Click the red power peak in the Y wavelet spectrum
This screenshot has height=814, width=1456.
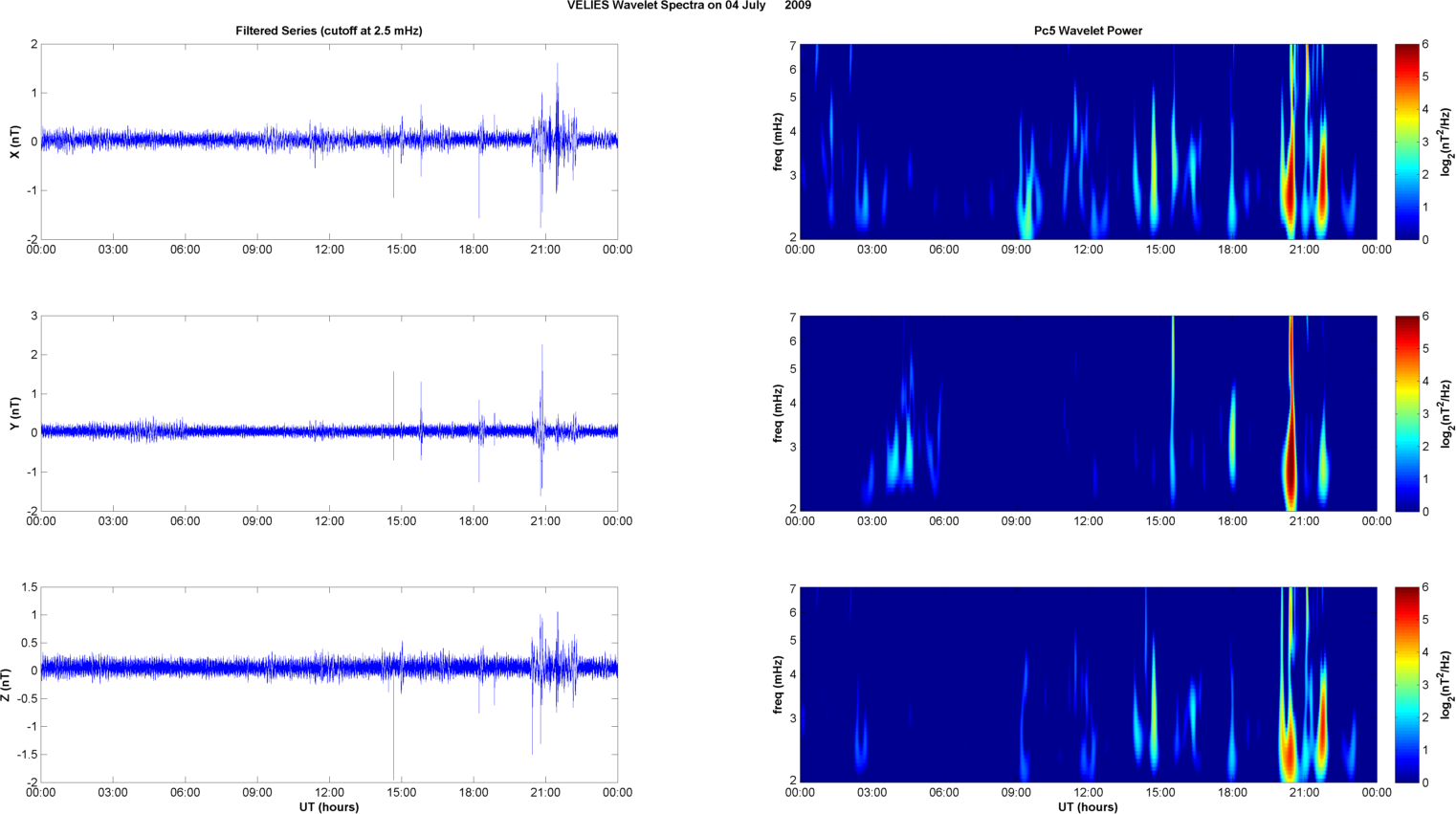pos(1291,469)
